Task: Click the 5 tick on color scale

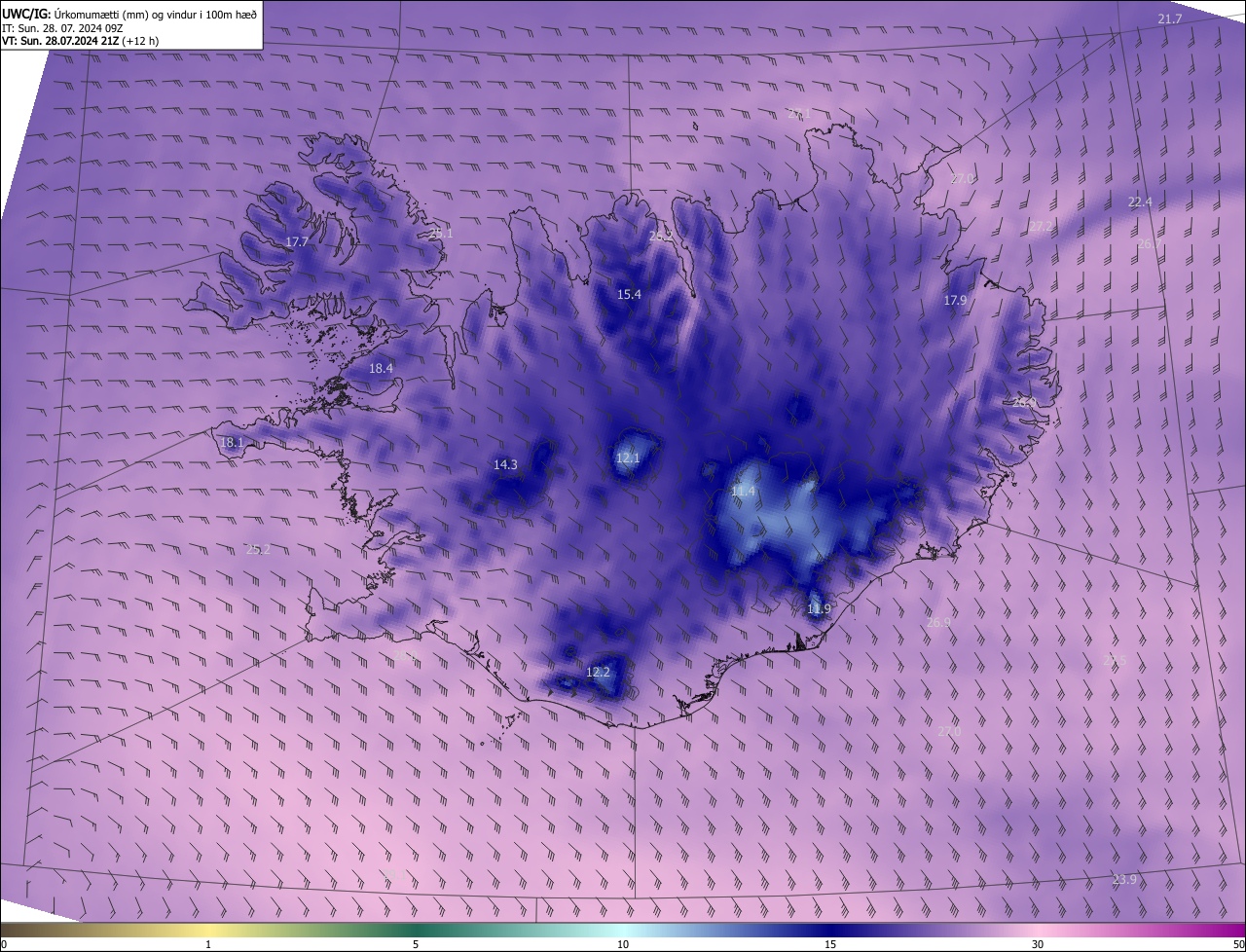Action: [x=416, y=944]
